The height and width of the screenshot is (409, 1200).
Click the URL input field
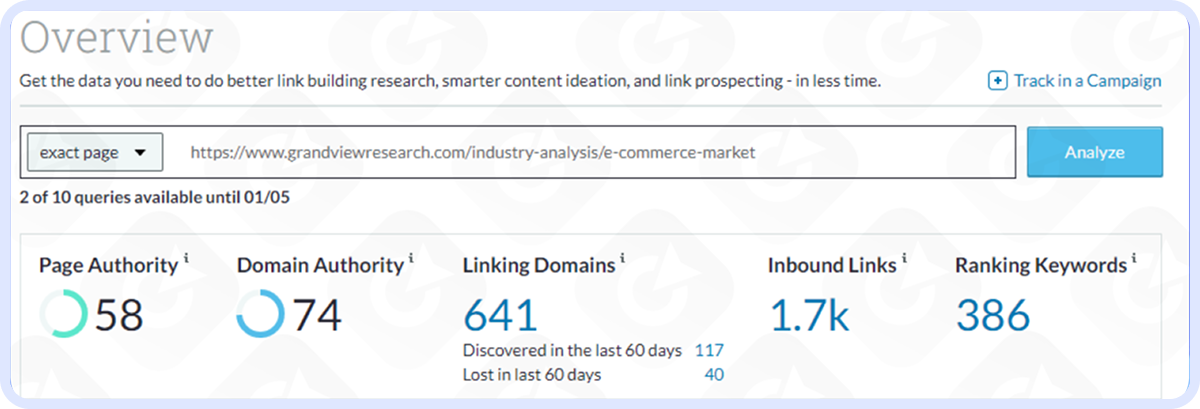[x=590, y=153]
